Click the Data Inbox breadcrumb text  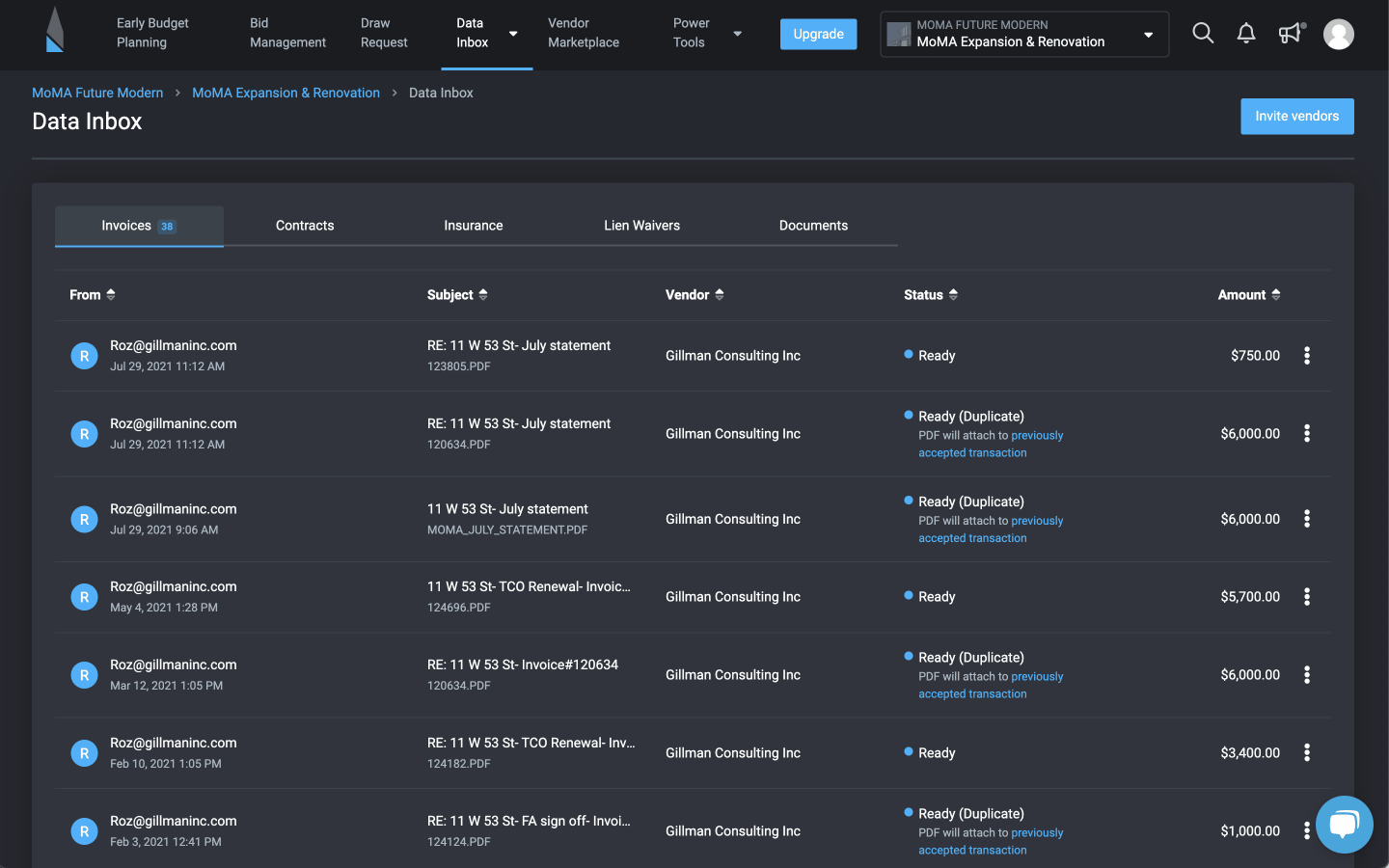[x=441, y=93]
